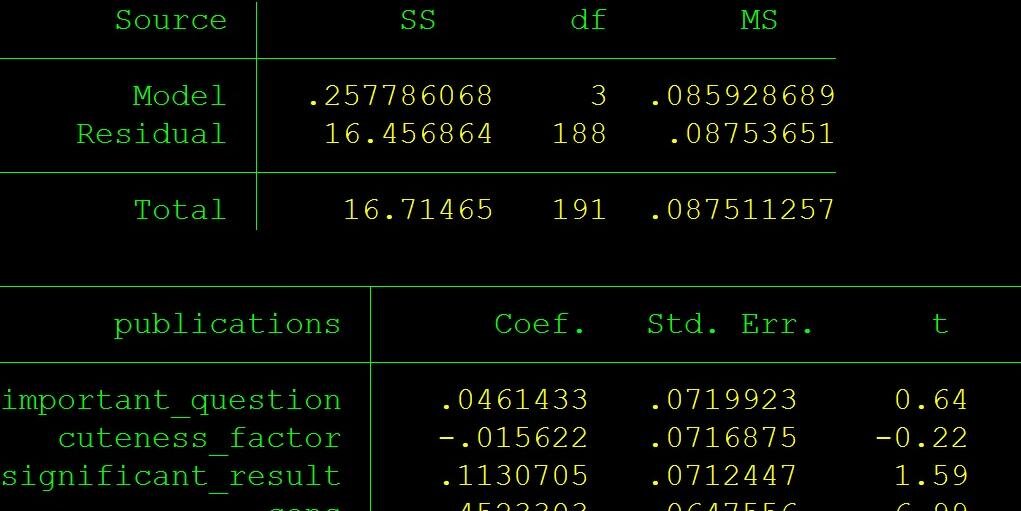
Task: Click standard error .0716875
Action: (723, 437)
